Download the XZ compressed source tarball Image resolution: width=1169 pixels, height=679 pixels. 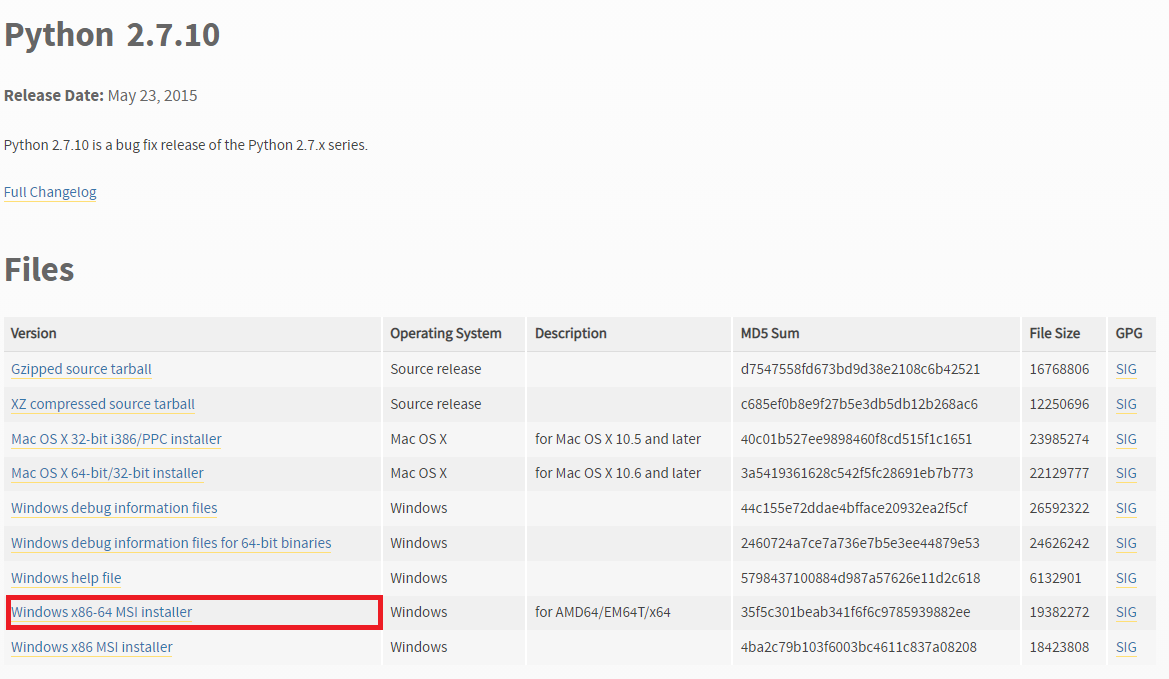pos(103,404)
